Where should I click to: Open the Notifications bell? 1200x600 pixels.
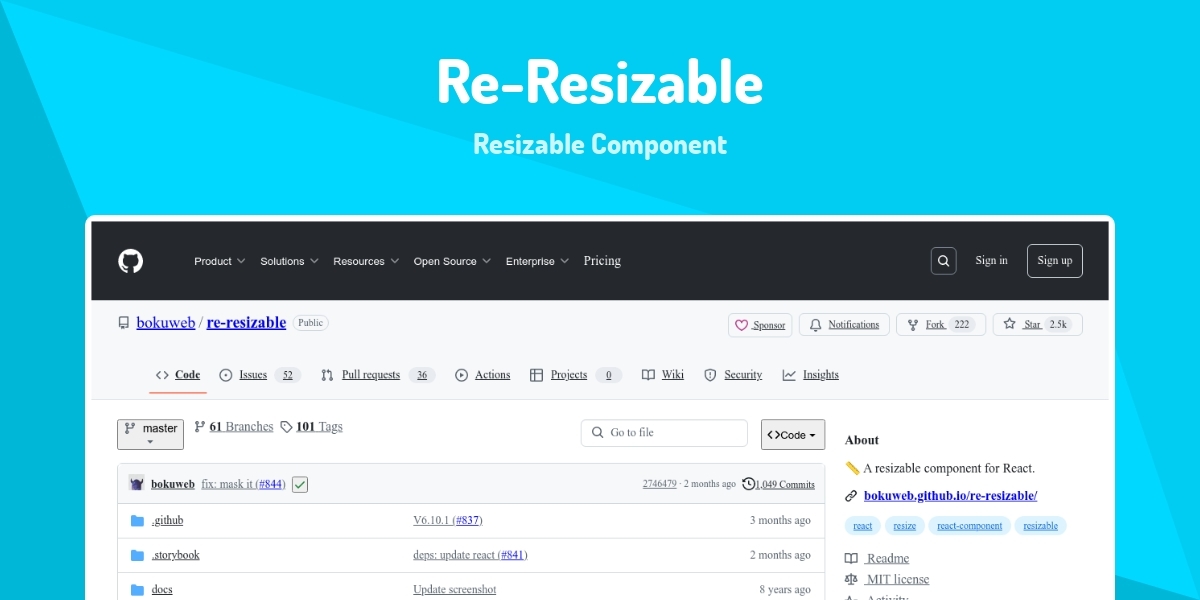click(818, 324)
